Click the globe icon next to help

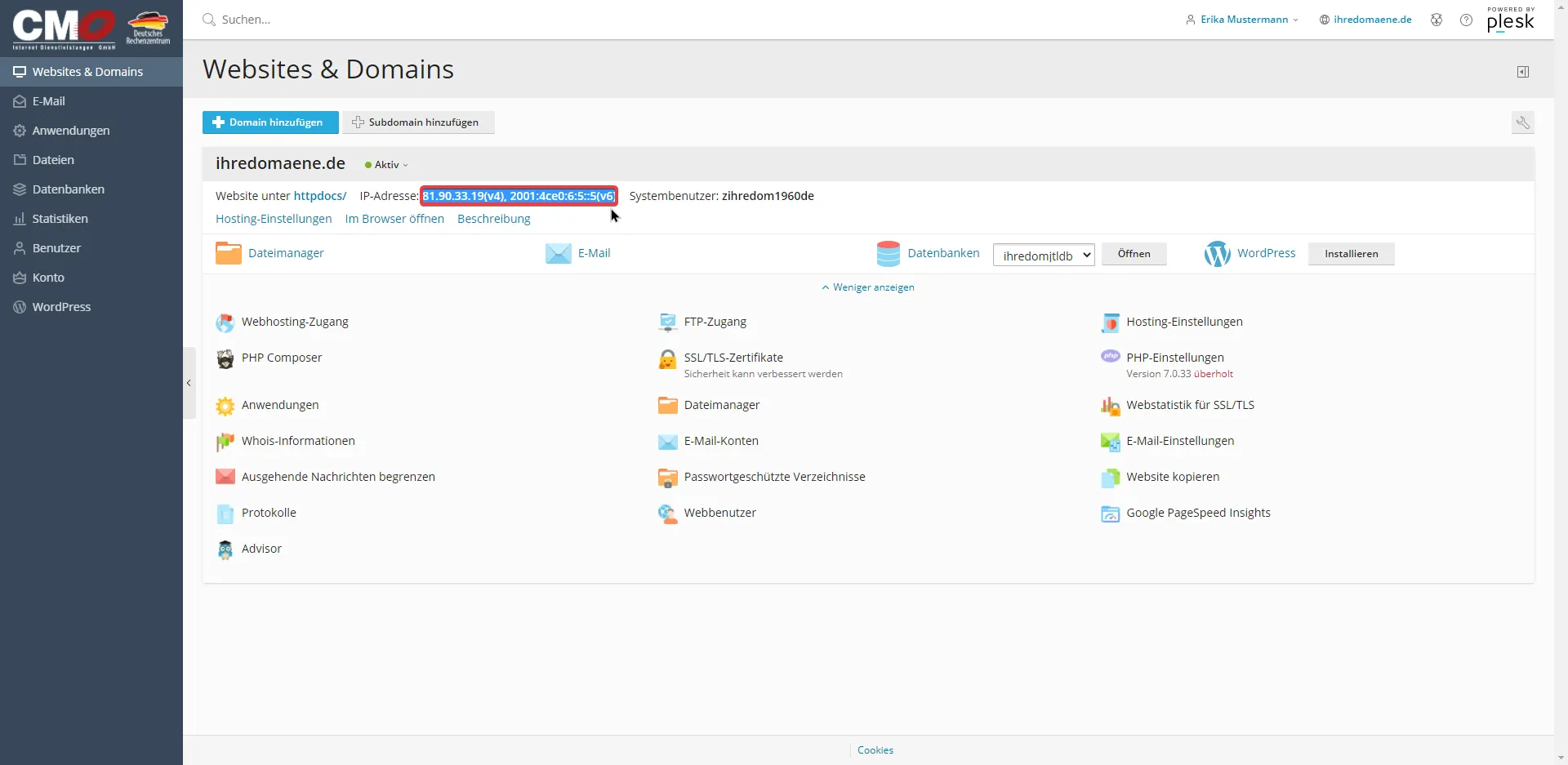[1437, 20]
